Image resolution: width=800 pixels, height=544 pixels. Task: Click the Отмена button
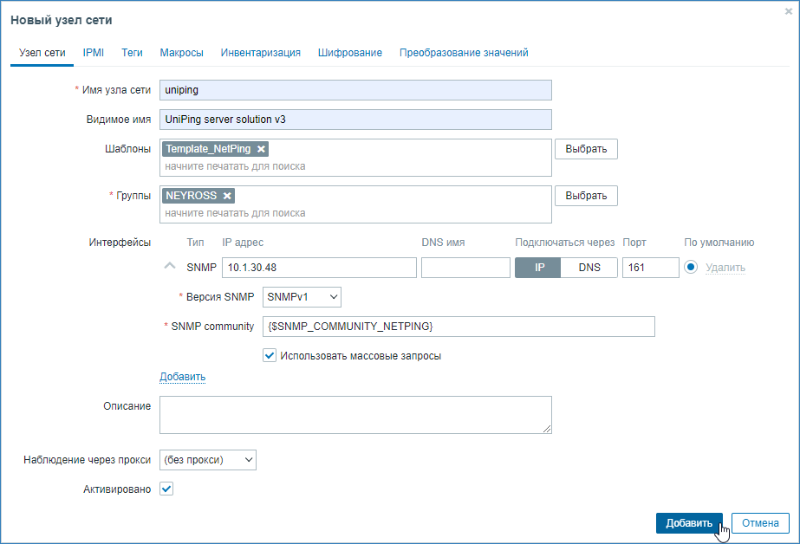760,523
